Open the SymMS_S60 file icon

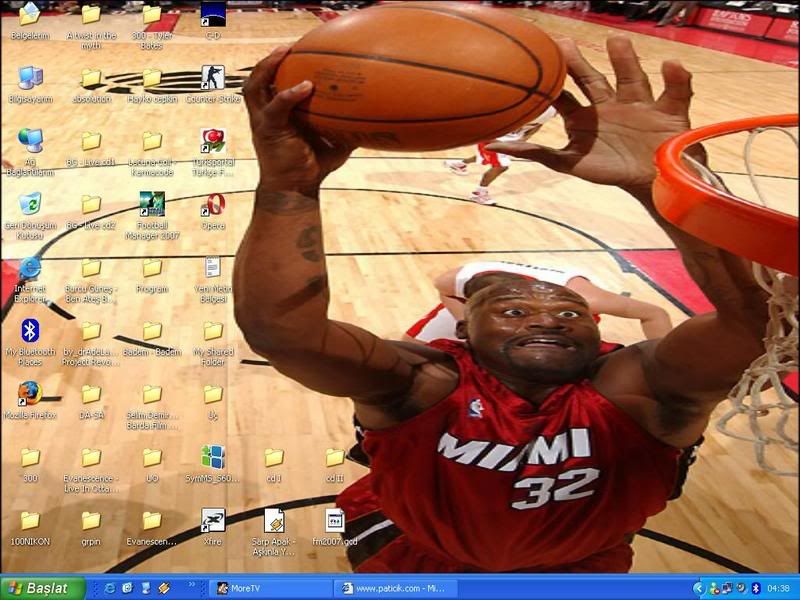(213, 457)
